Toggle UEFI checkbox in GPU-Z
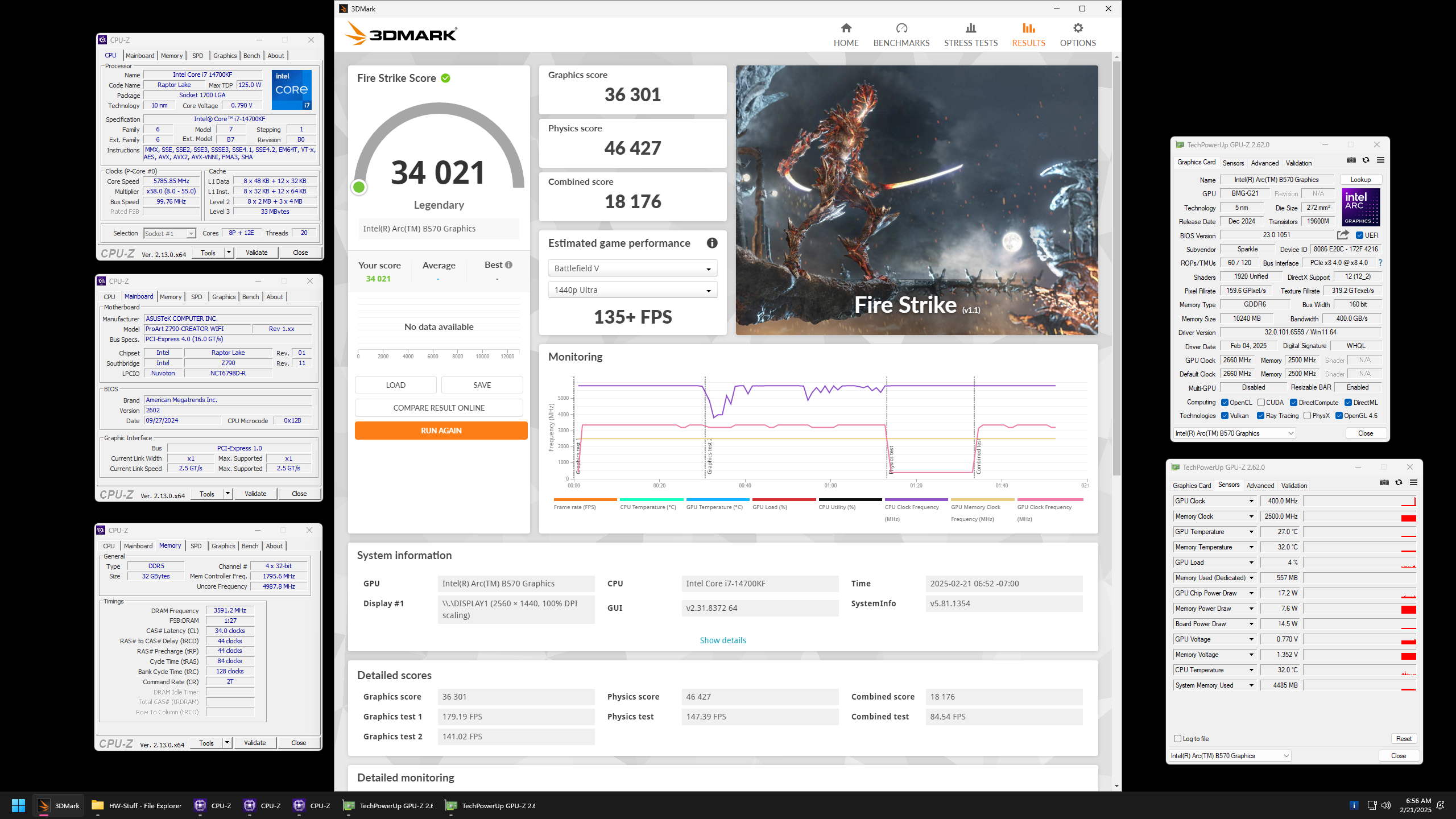Viewport: 1456px width, 819px height. coord(1359,235)
